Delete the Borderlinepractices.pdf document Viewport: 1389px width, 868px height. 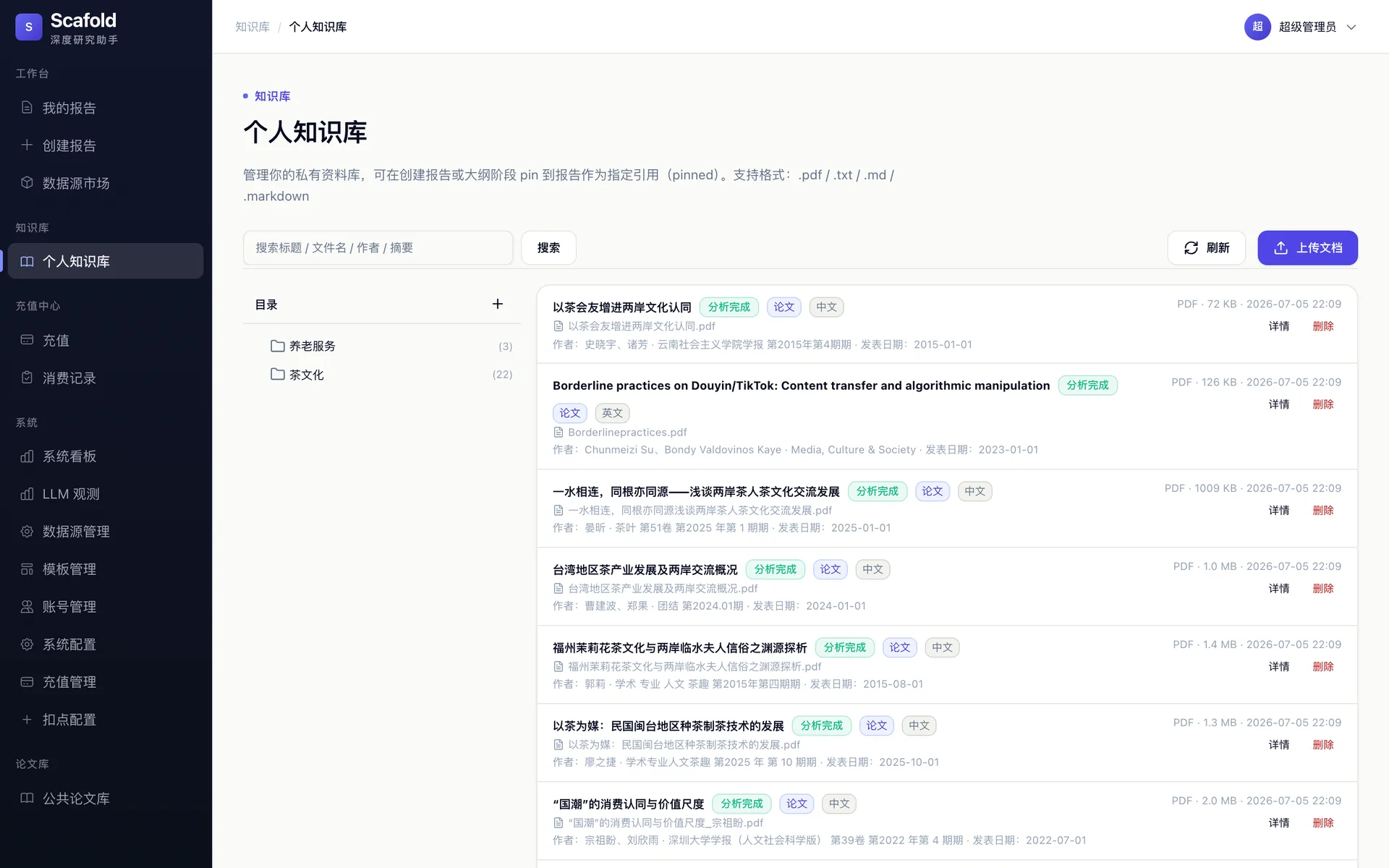click(1323, 404)
